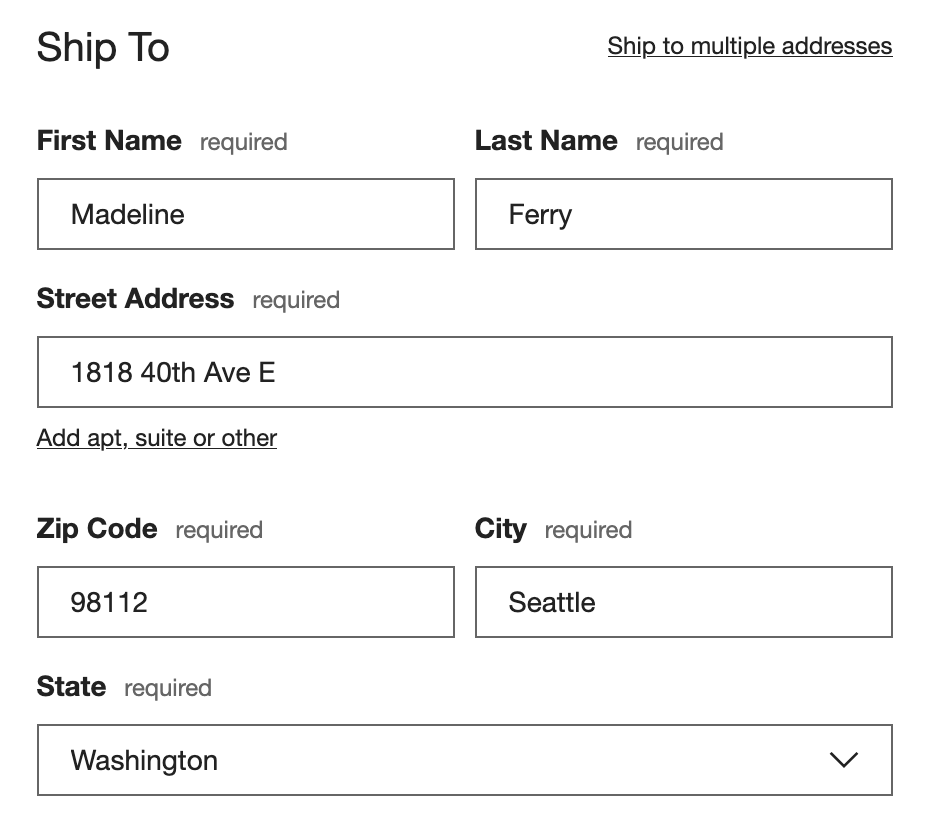This screenshot has height=824, width=938.
Task: Focus the City field containing Seattle
Action: point(683,602)
